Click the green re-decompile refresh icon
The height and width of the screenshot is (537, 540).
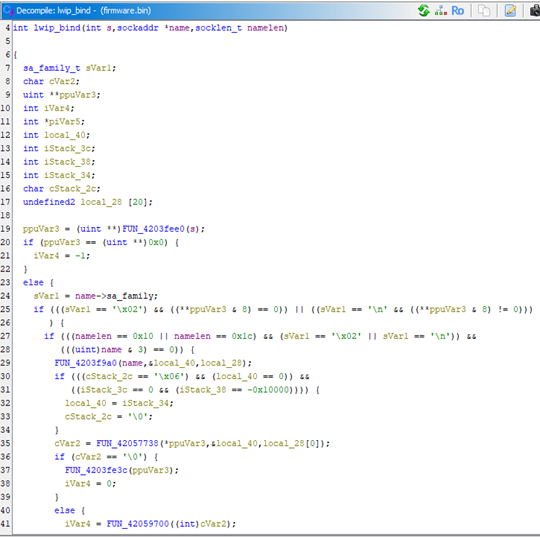coord(424,11)
